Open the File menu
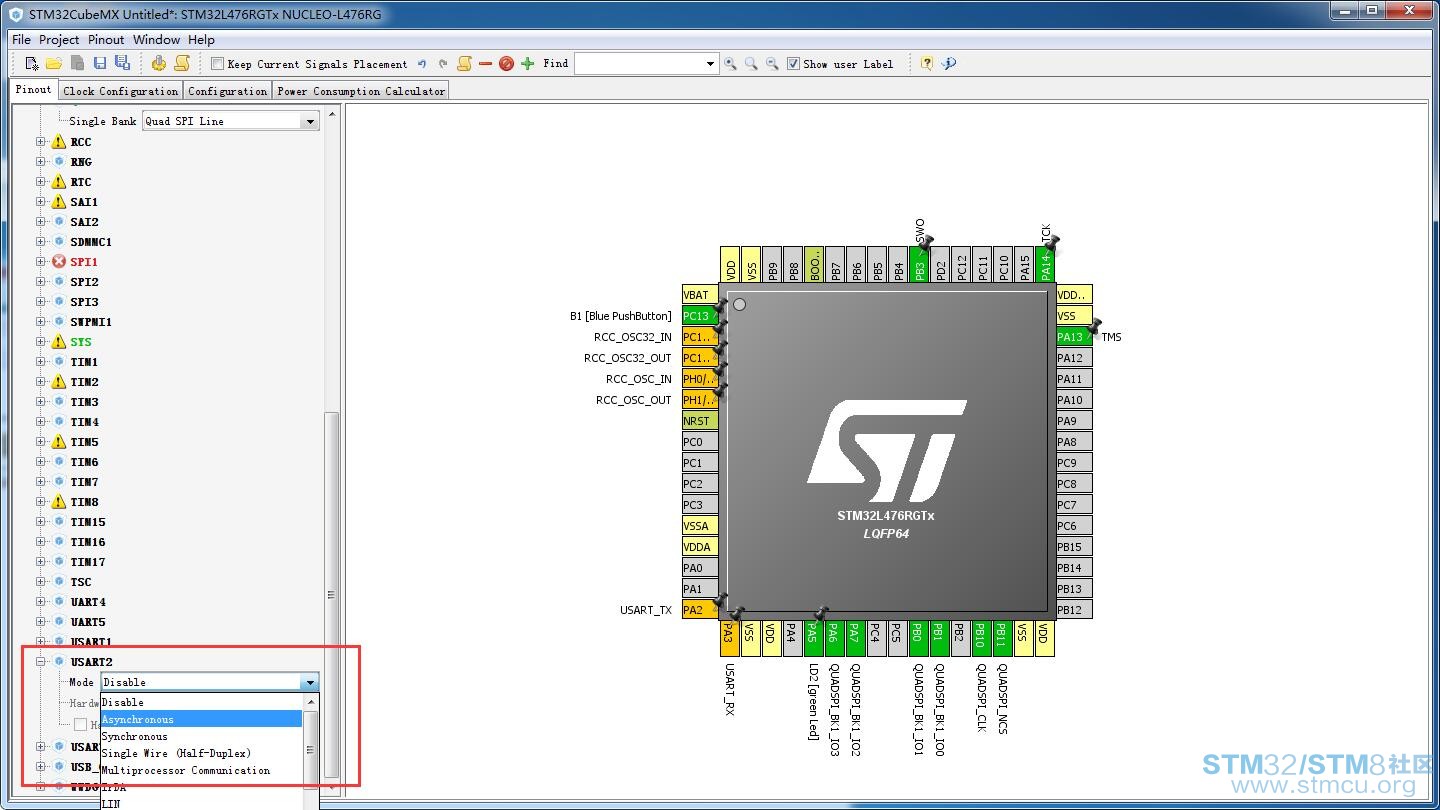1440x810 pixels. 21,40
